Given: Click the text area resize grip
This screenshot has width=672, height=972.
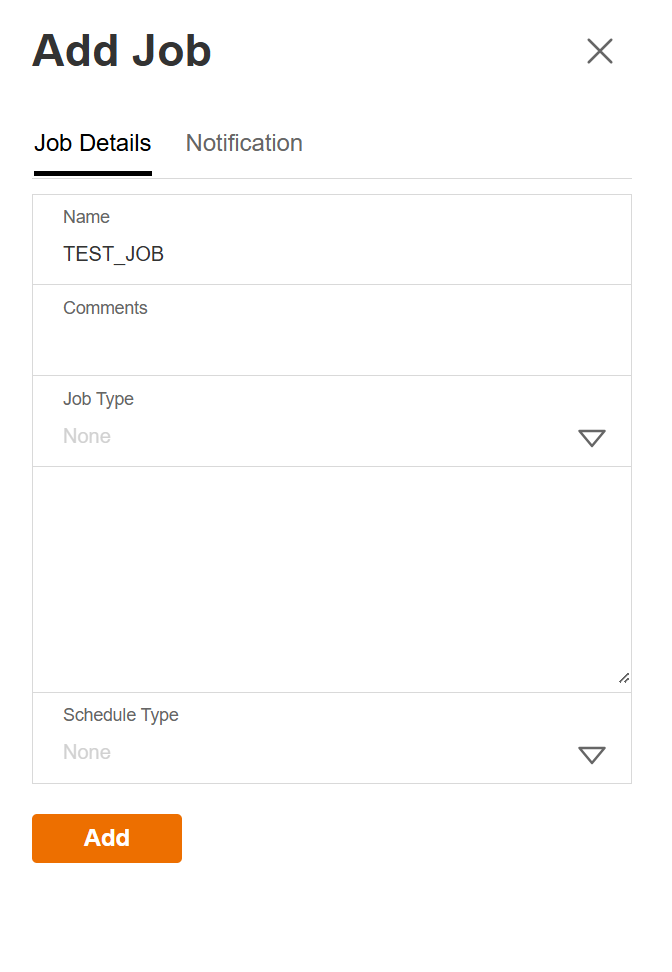Looking at the screenshot, I should click(624, 678).
